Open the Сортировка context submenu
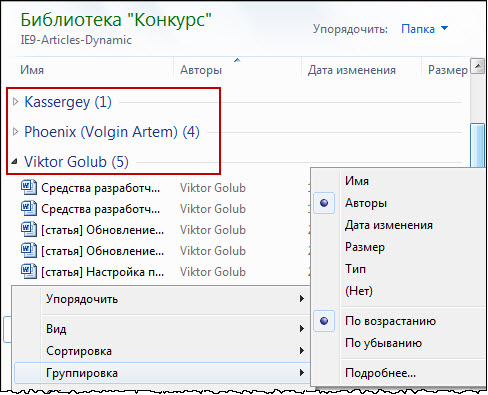This screenshot has width=488, height=395. [161, 351]
